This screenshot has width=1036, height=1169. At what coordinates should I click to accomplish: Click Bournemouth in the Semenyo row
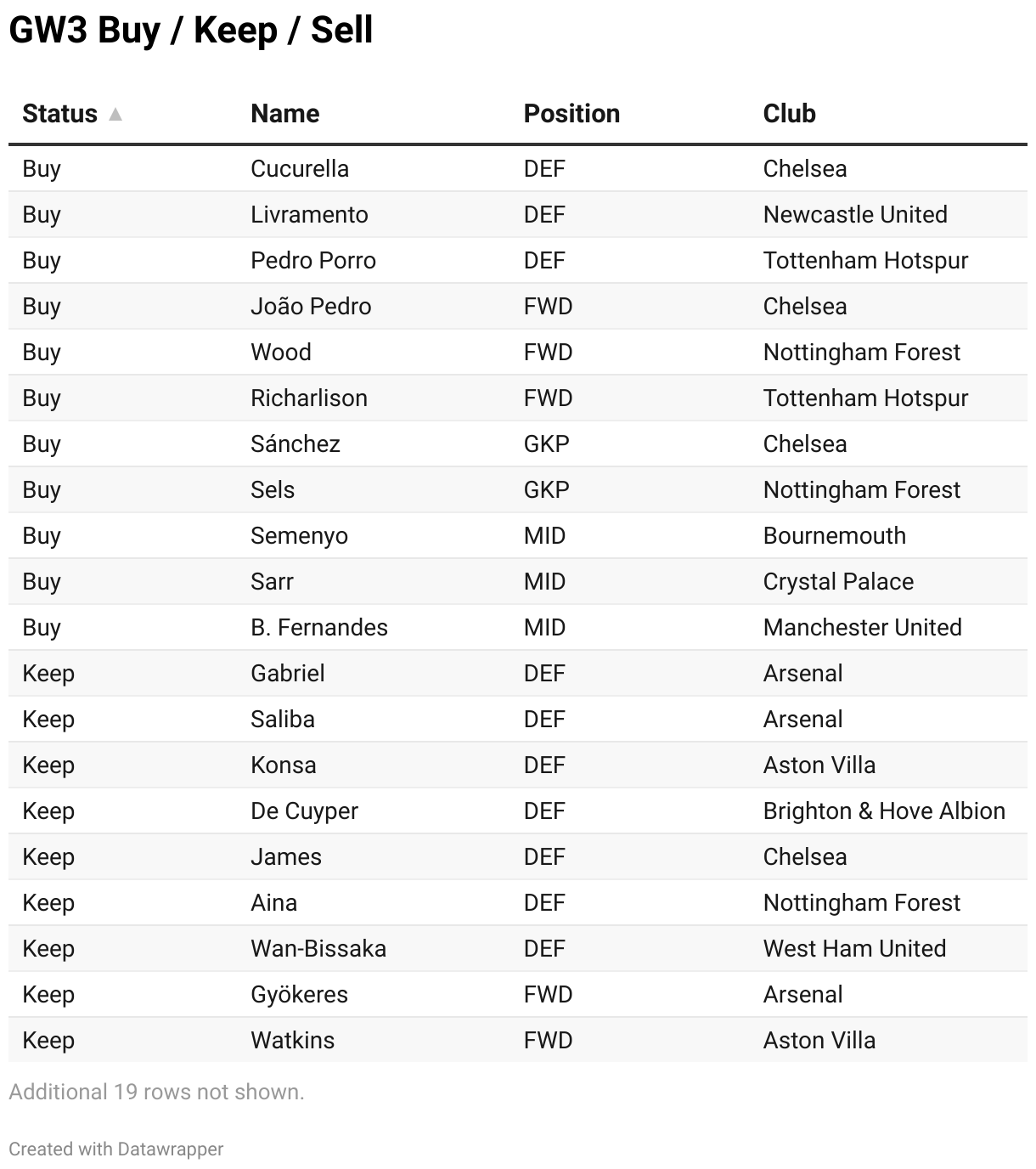pyautogui.click(x=835, y=535)
